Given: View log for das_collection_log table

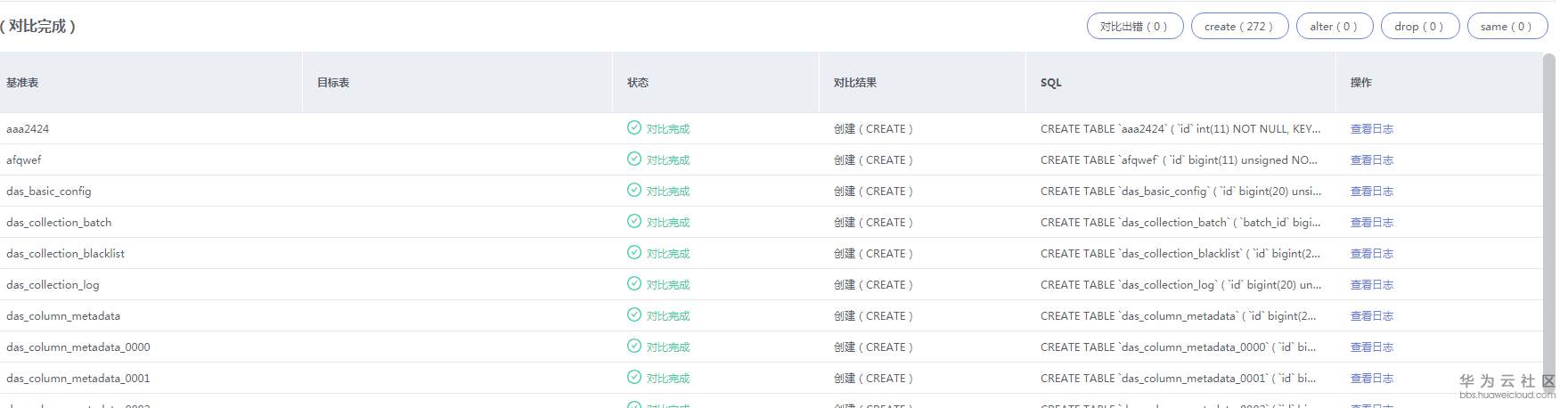Looking at the screenshot, I should (x=1372, y=285).
